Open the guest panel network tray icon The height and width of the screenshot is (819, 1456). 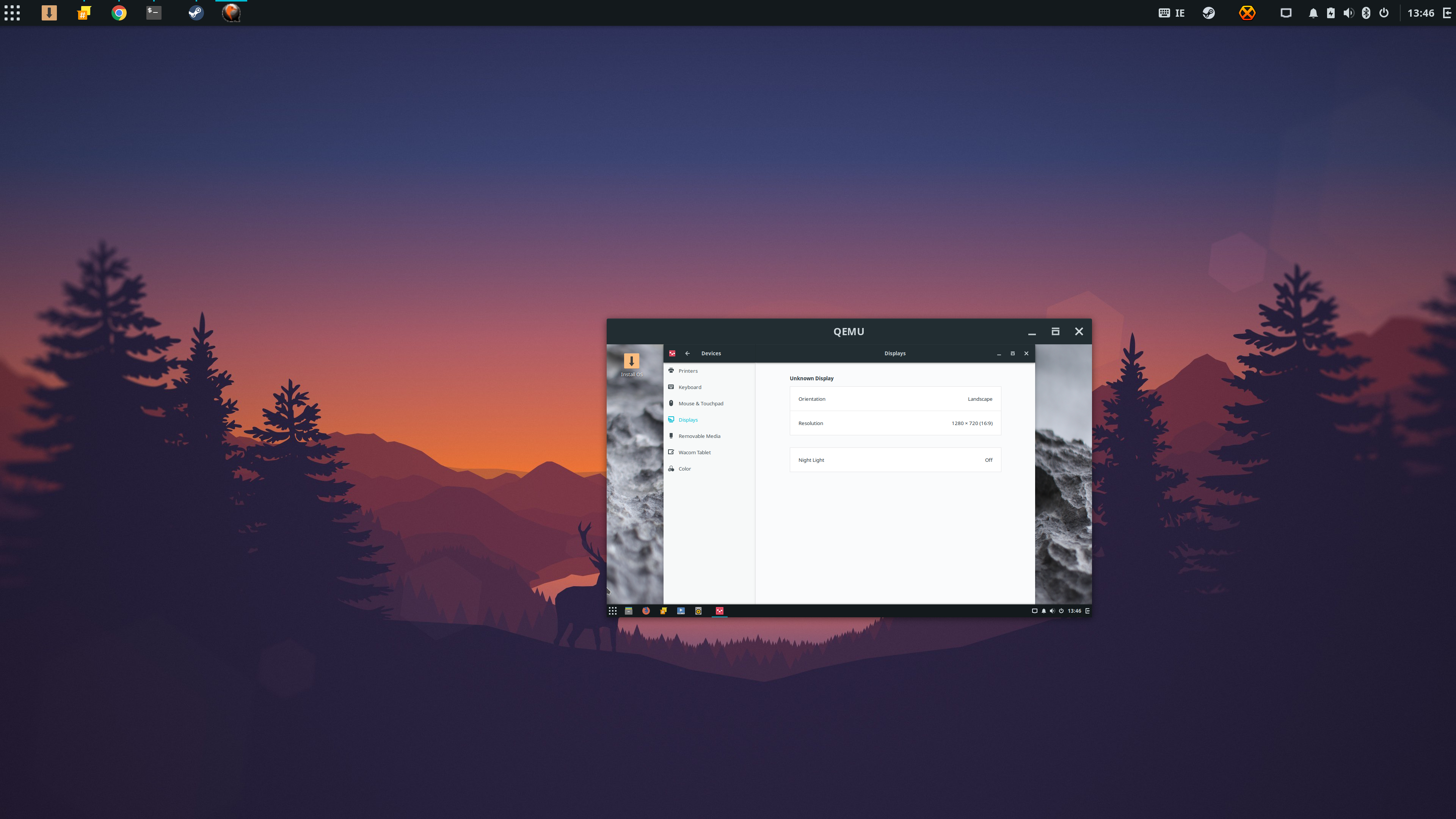tap(1034, 611)
